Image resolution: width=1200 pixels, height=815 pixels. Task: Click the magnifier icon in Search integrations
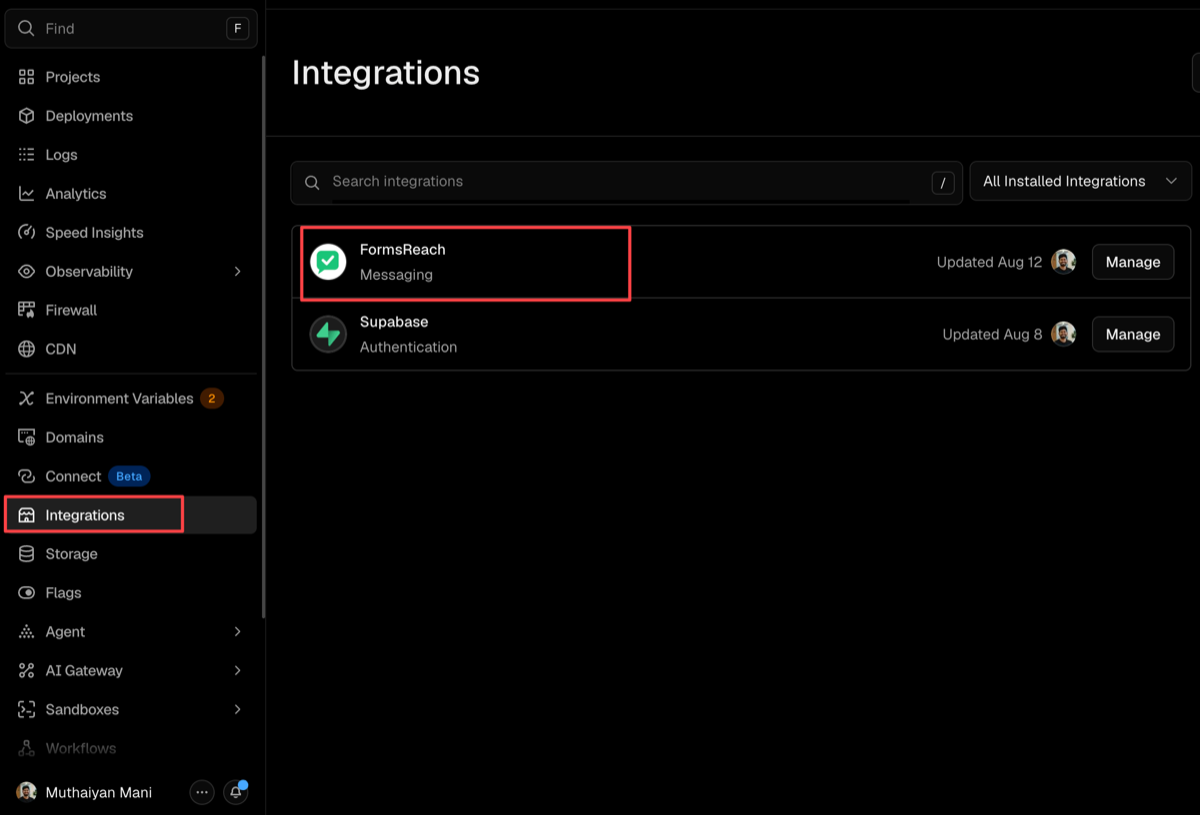(x=312, y=182)
